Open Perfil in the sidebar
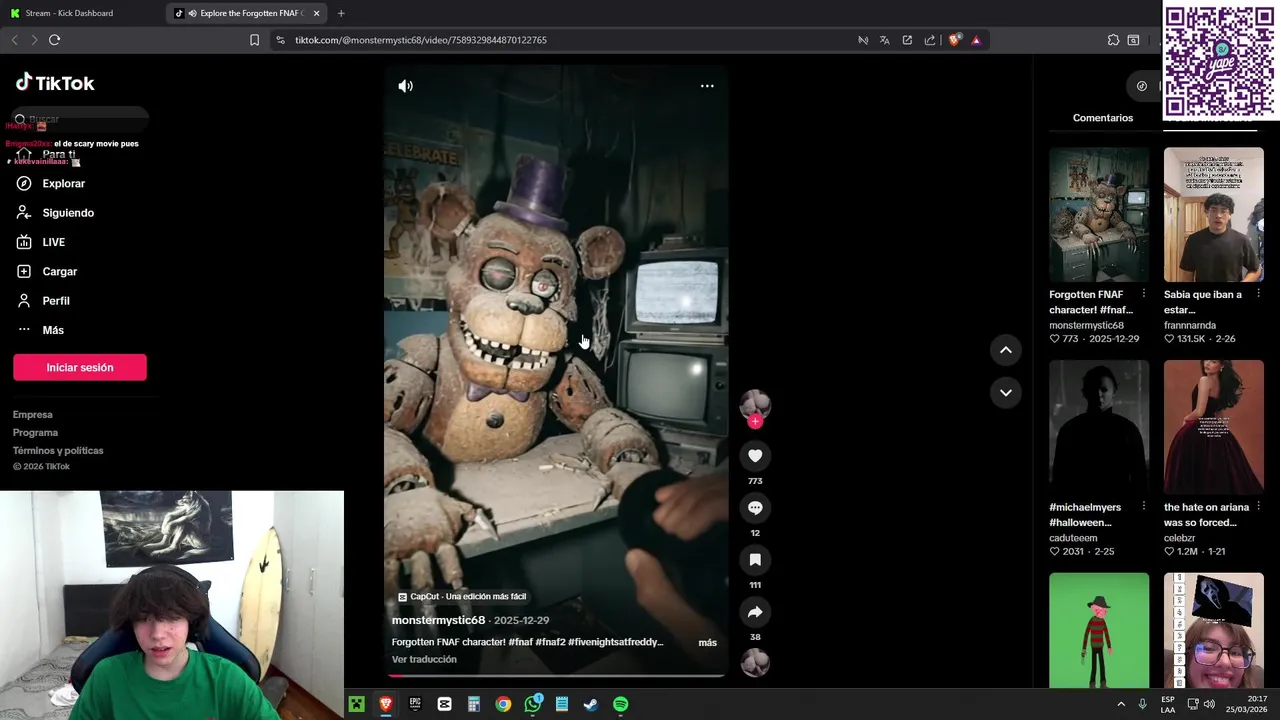This screenshot has width=1280, height=720. coord(55,301)
